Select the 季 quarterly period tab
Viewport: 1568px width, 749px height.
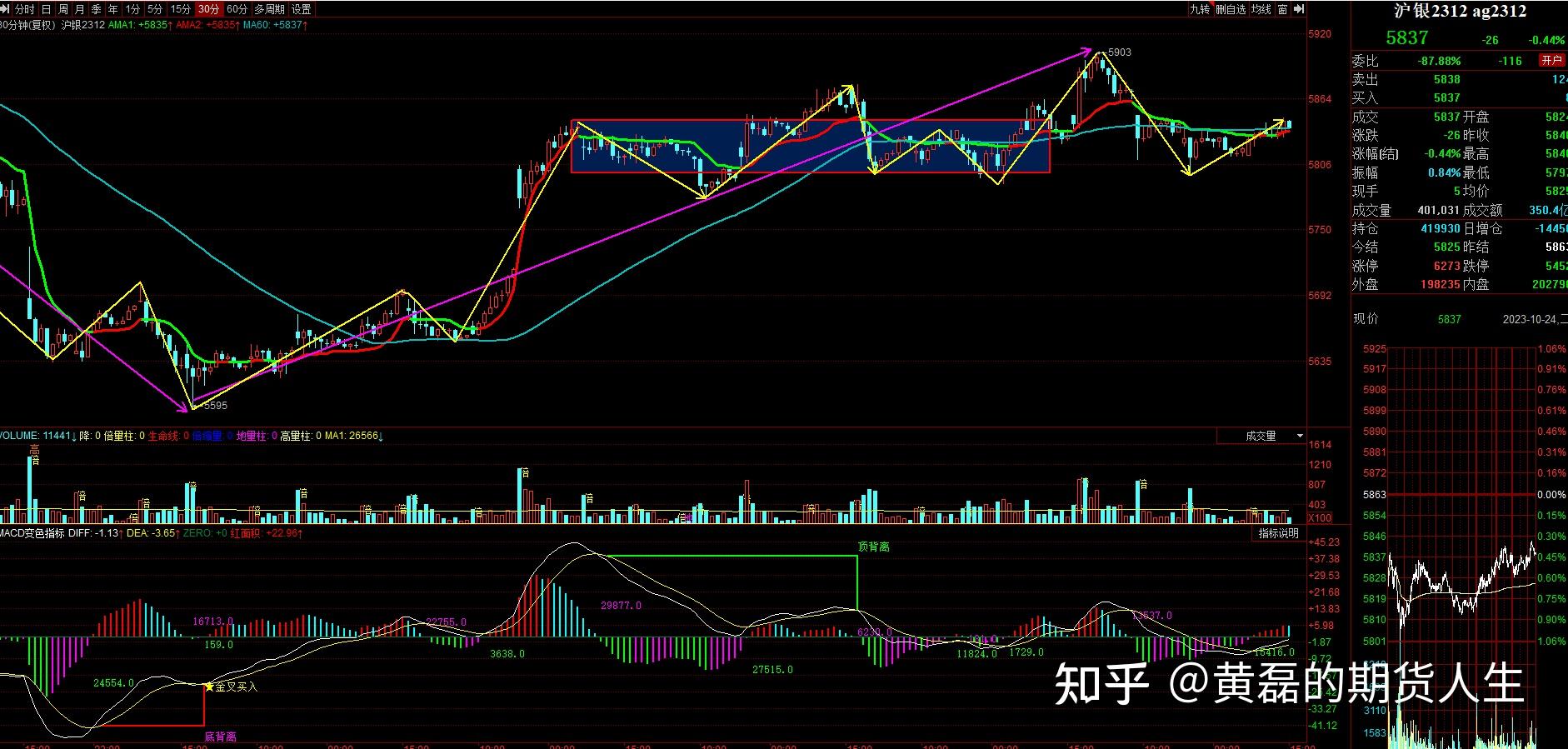(x=96, y=9)
